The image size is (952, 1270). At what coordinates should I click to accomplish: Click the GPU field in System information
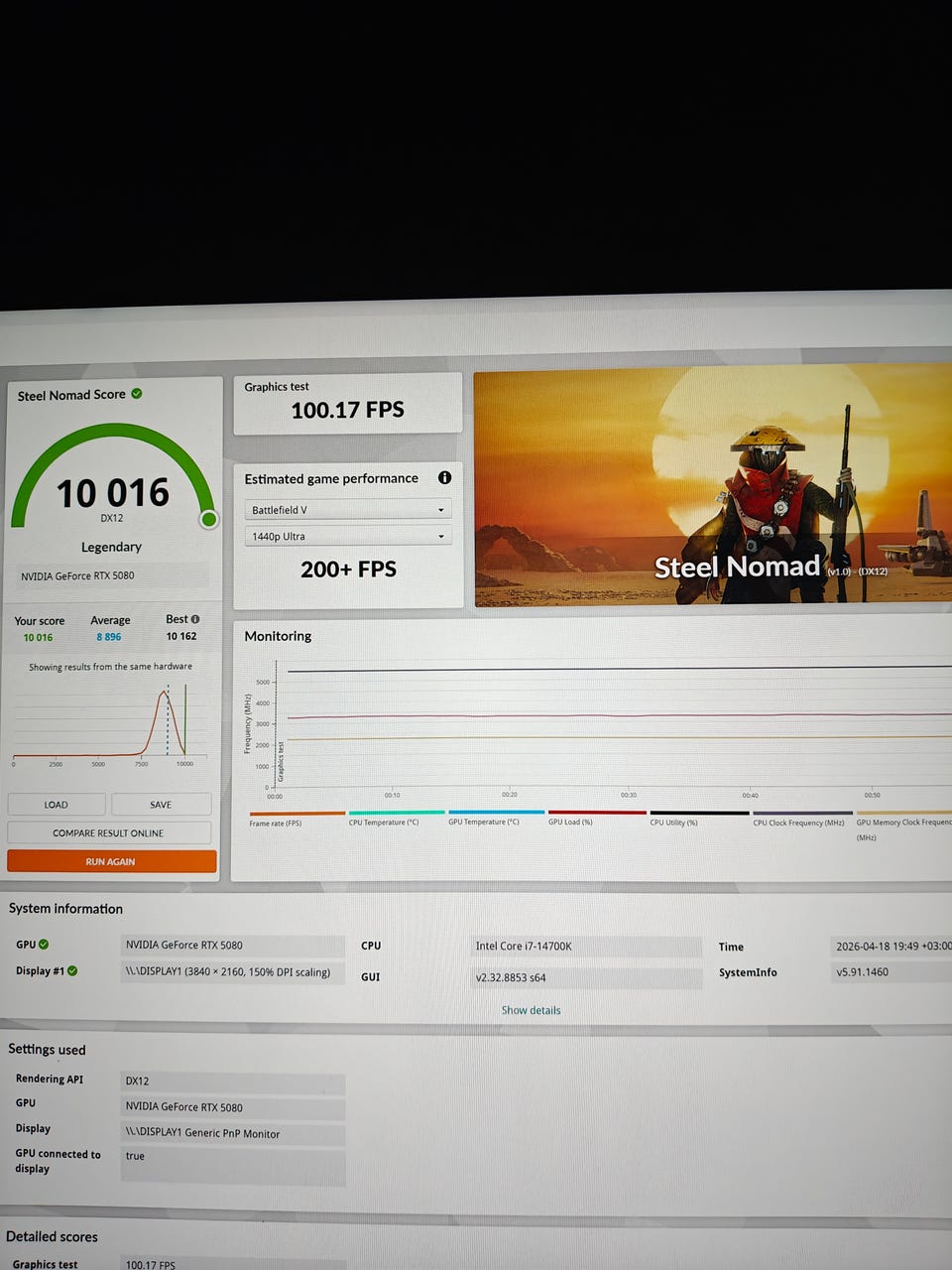[232, 946]
